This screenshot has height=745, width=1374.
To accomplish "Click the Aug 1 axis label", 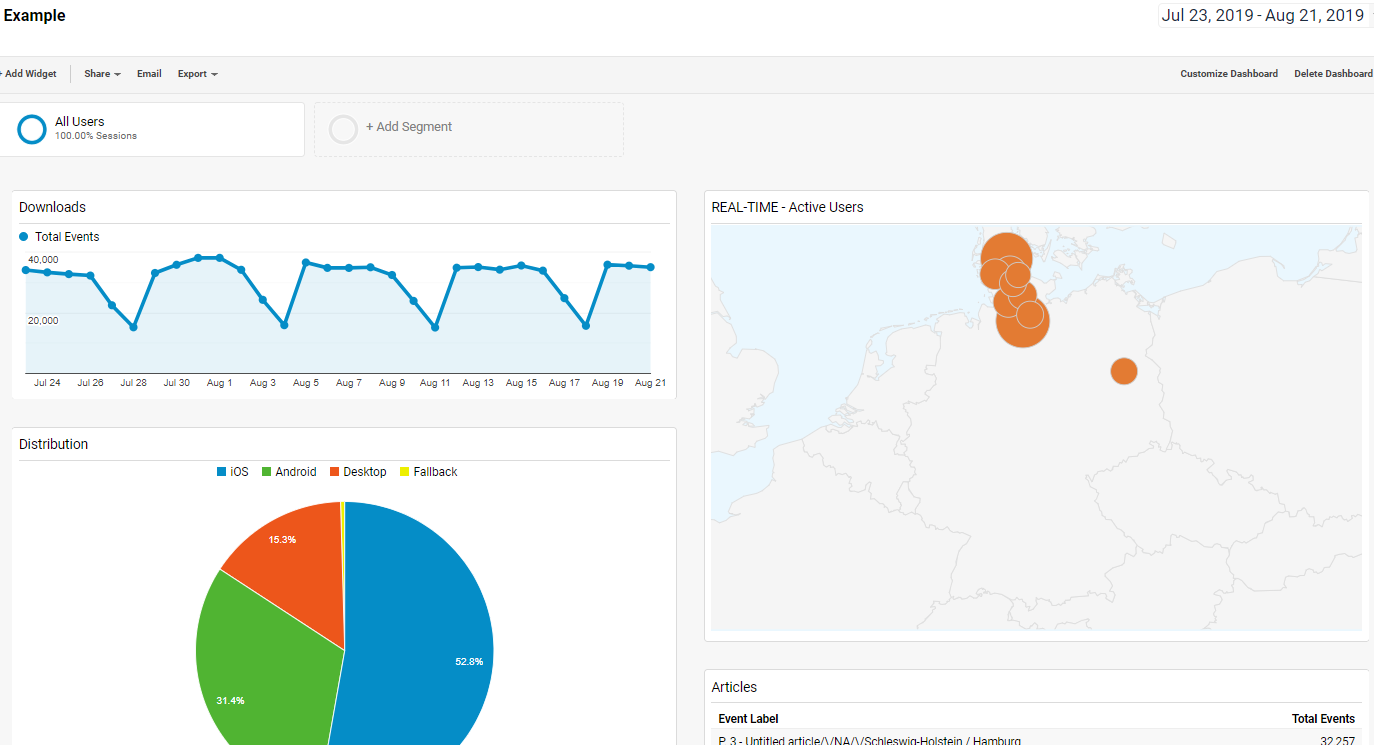I will pos(219,383).
